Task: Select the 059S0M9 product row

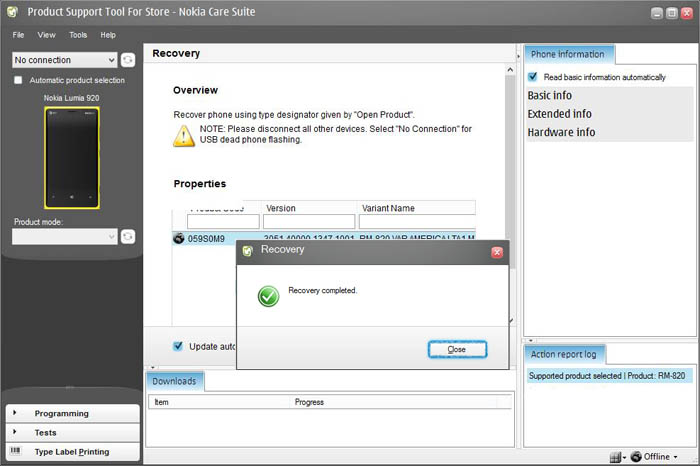Action: coord(324,238)
